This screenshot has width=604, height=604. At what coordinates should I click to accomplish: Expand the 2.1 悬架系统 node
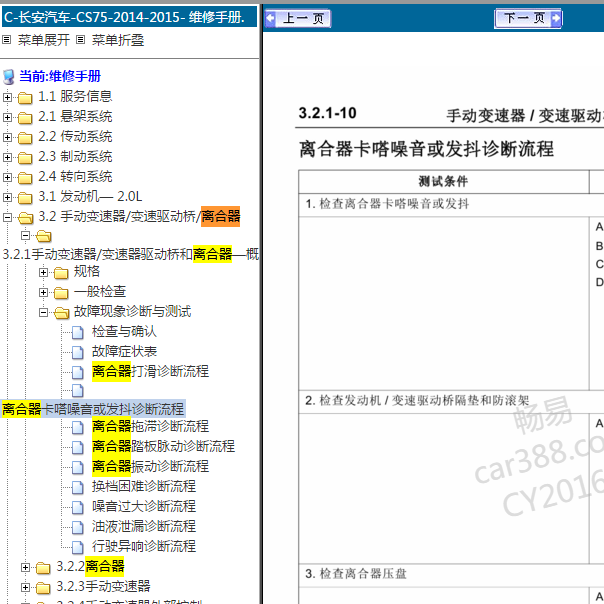pyautogui.click(x=7, y=117)
